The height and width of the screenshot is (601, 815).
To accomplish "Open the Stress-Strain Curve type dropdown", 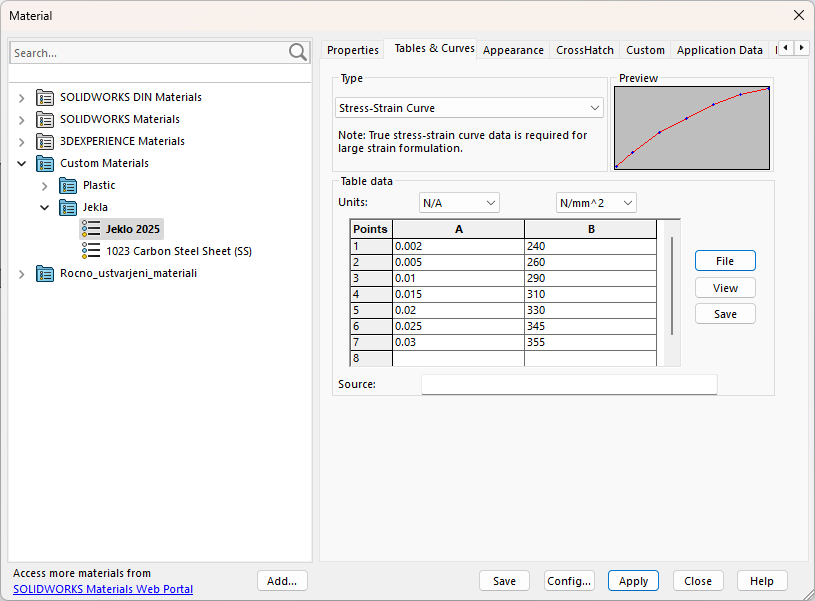I will [469, 108].
